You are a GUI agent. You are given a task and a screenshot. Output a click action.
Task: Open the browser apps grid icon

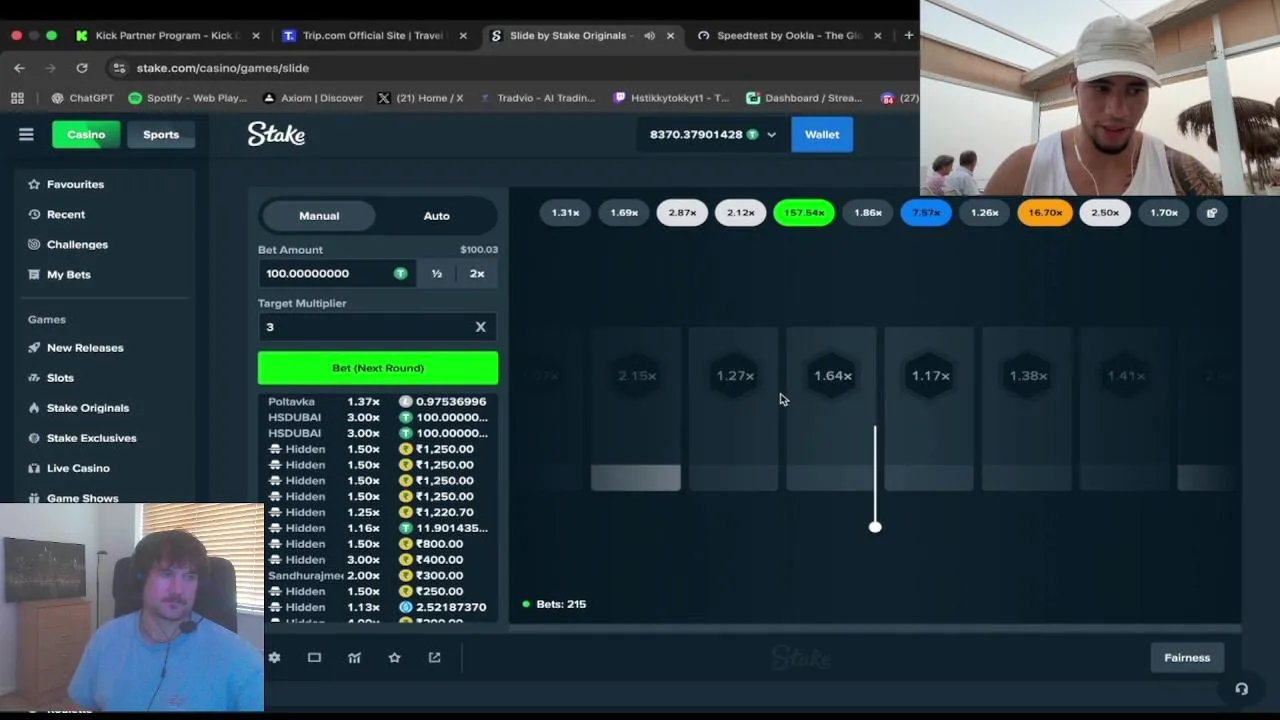pos(17,98)
